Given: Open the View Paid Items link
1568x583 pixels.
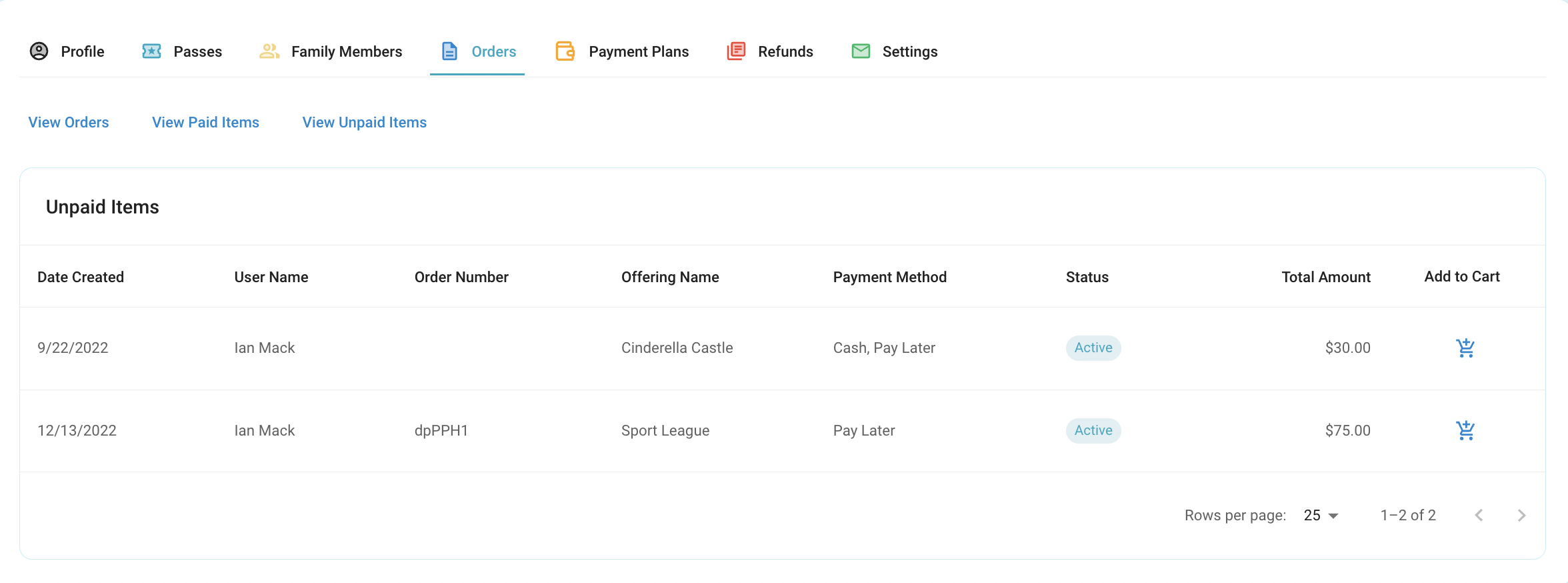Looking at the screenshot, I should (205, 123).
